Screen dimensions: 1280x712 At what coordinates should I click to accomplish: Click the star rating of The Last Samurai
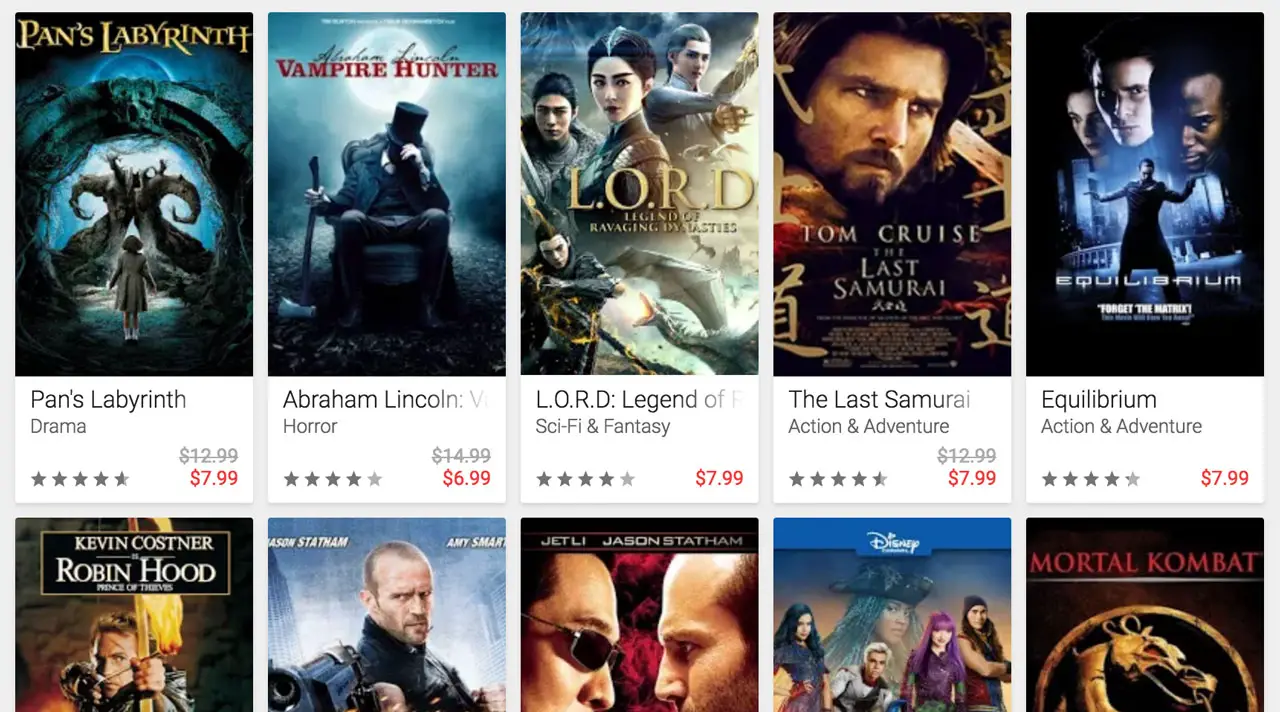(838, 479)
